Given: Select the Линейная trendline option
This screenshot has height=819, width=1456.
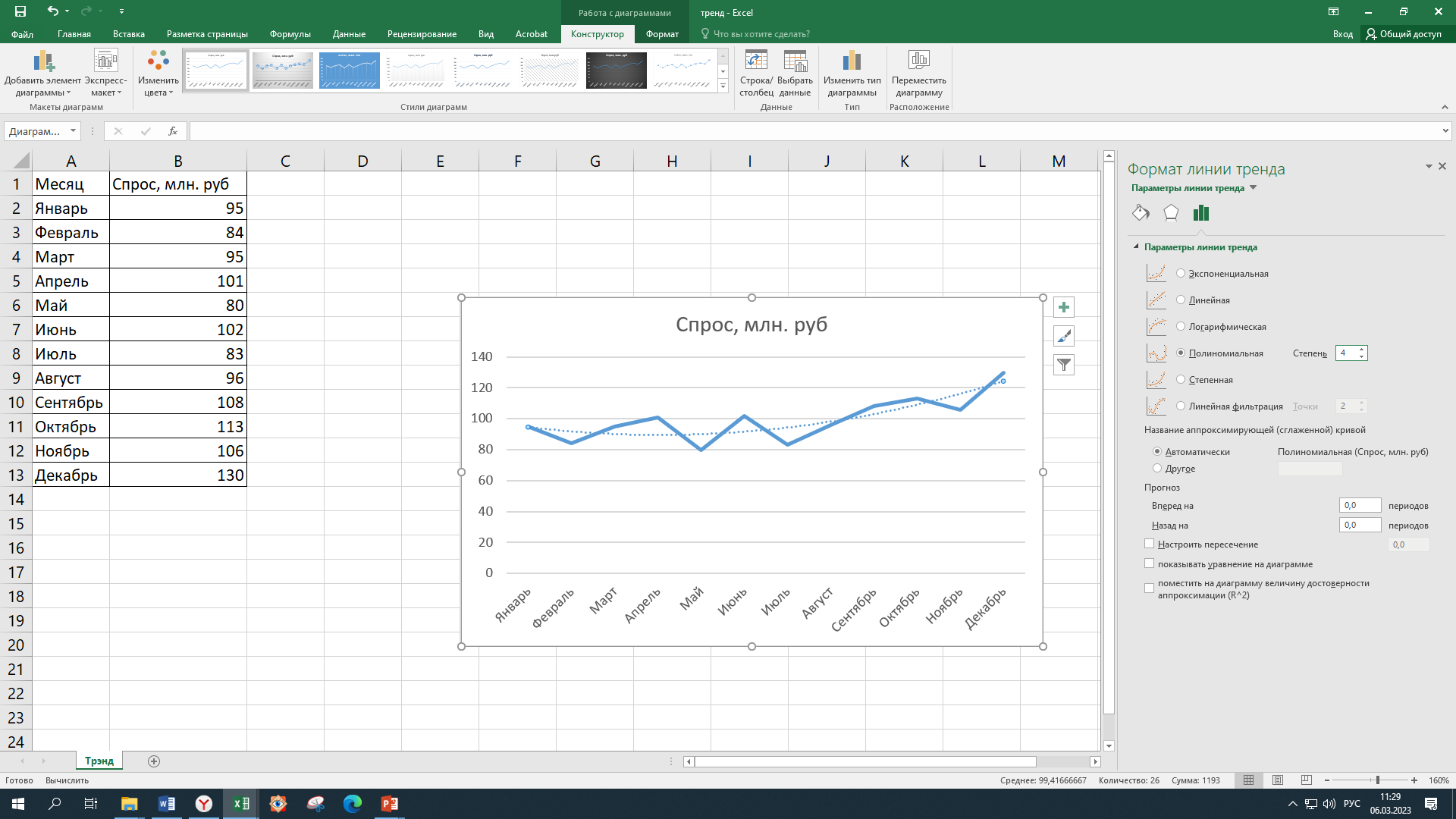Looking at the screenshot, I should pos(1181,300).
